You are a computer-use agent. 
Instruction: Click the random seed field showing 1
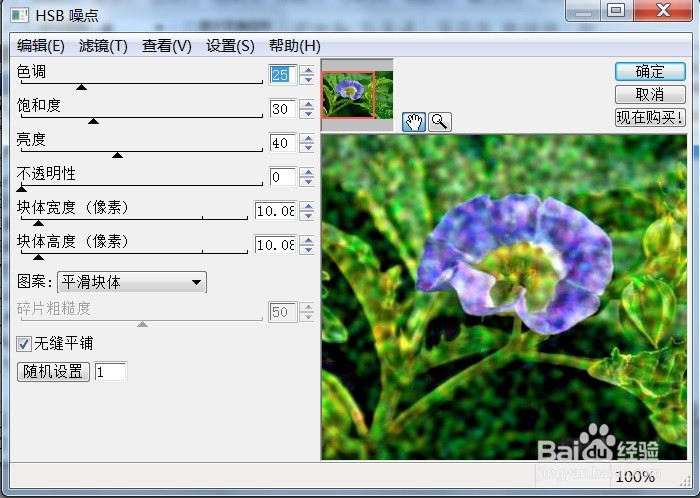click(x=111, y=371)
